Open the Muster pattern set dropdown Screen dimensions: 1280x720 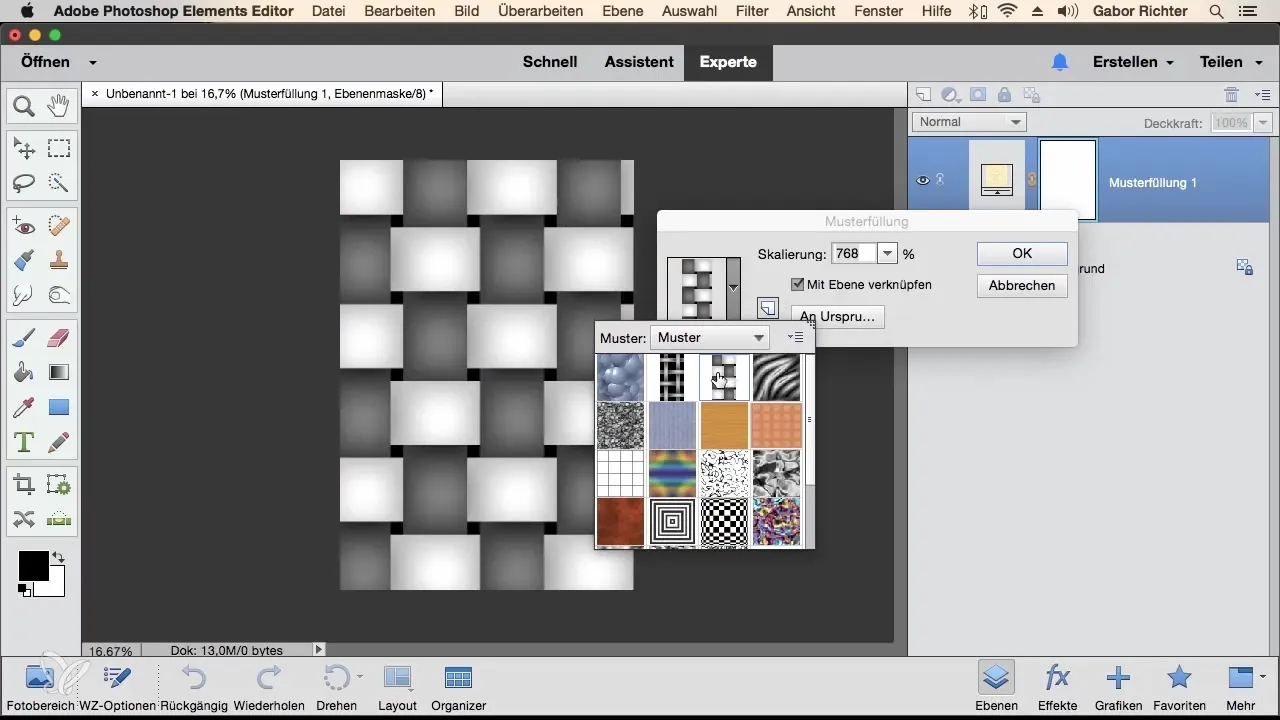[710, 338]
